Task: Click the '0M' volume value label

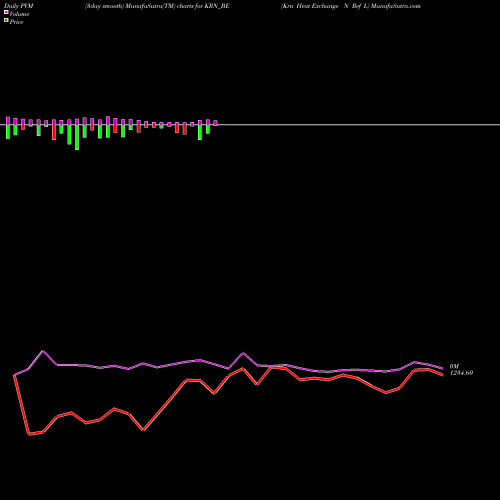Action: pyautogui.click(x=454, y=366)
